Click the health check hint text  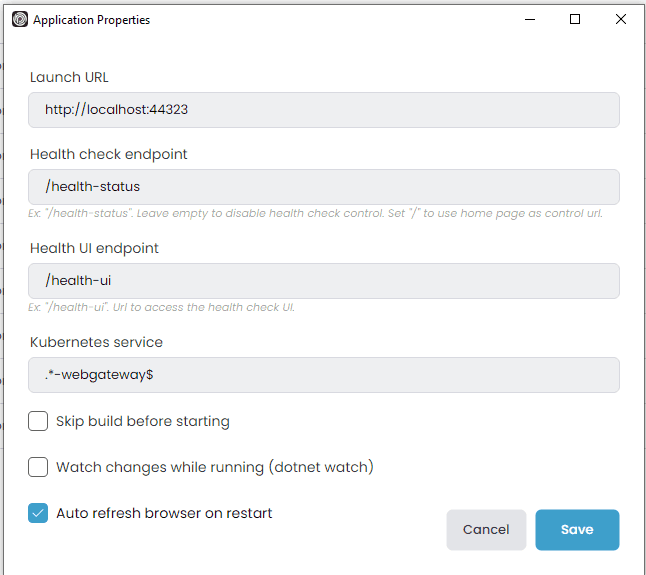tap(315, 213)
